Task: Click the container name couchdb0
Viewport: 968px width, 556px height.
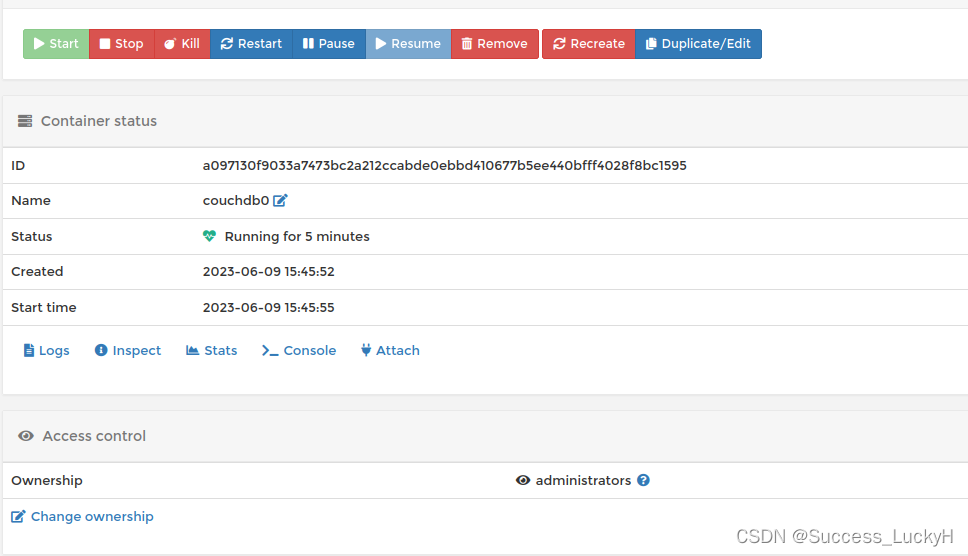Action: (236, 201)
